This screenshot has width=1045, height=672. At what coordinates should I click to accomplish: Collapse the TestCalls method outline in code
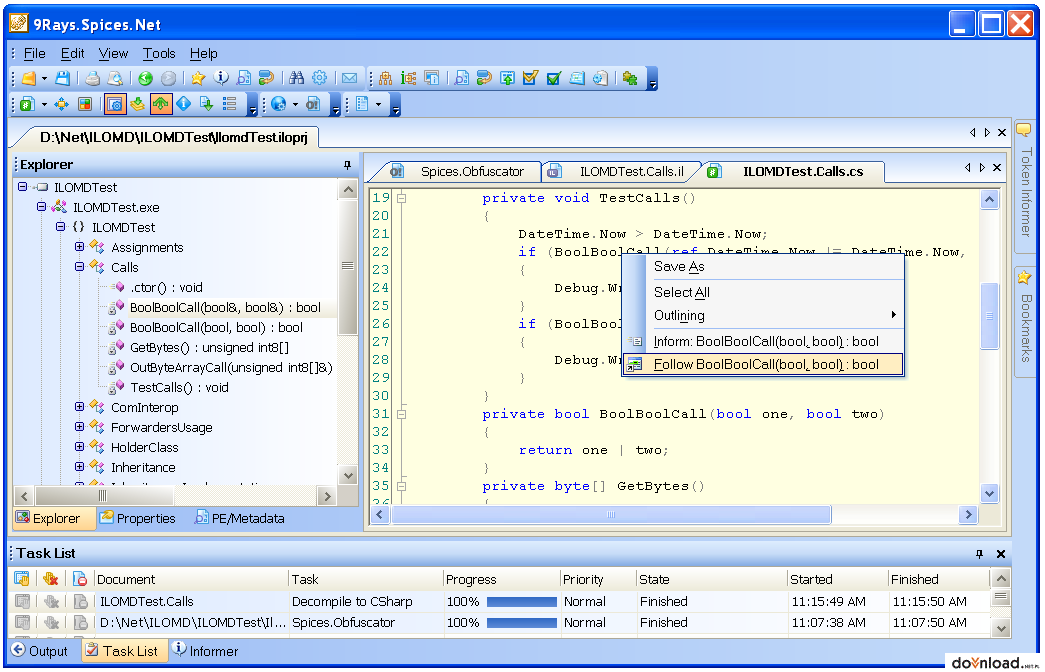pos(401,198)
